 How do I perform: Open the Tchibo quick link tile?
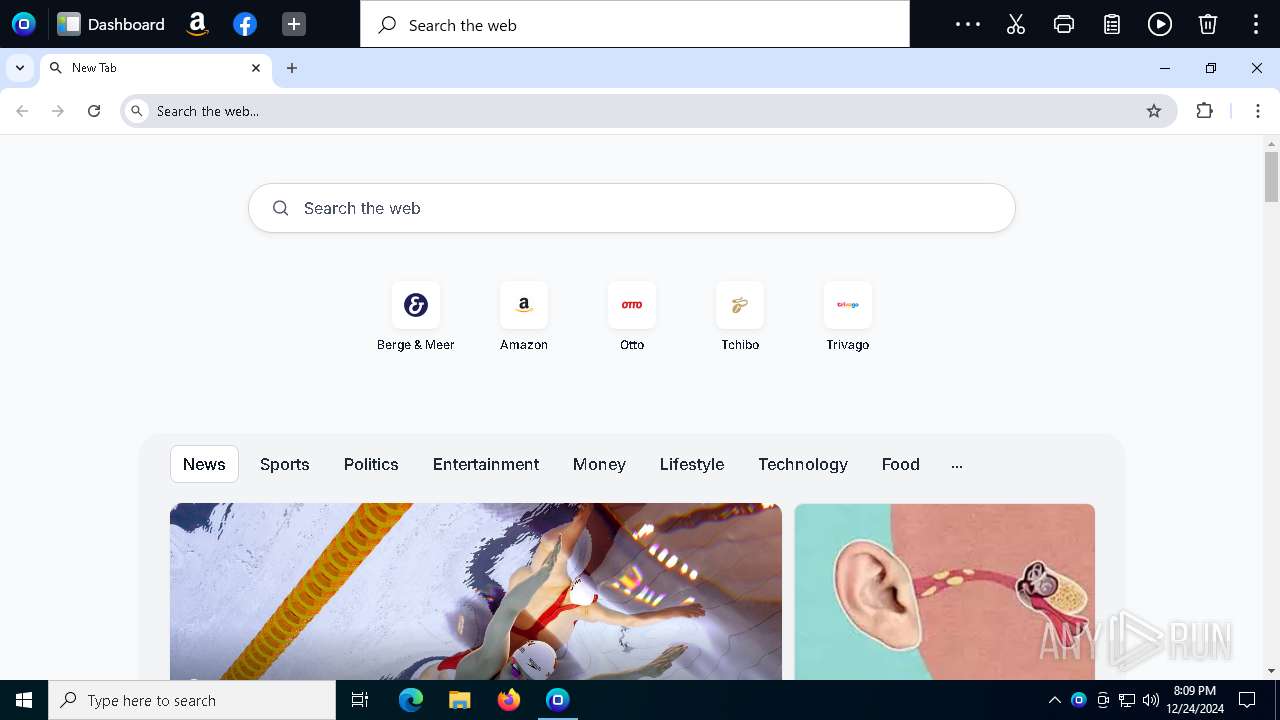[740, 317]
